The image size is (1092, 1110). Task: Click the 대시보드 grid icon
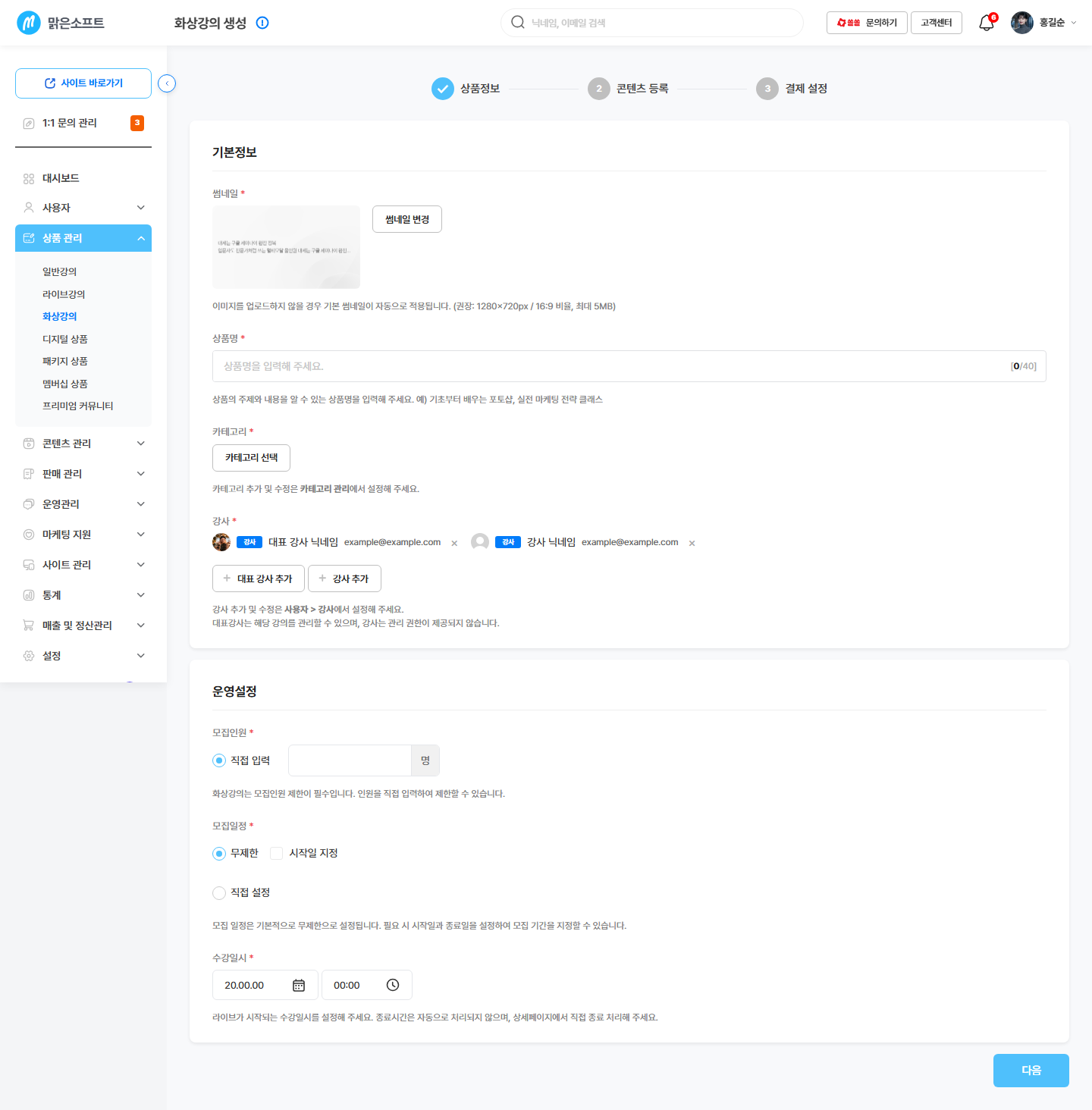pos(29,179)
